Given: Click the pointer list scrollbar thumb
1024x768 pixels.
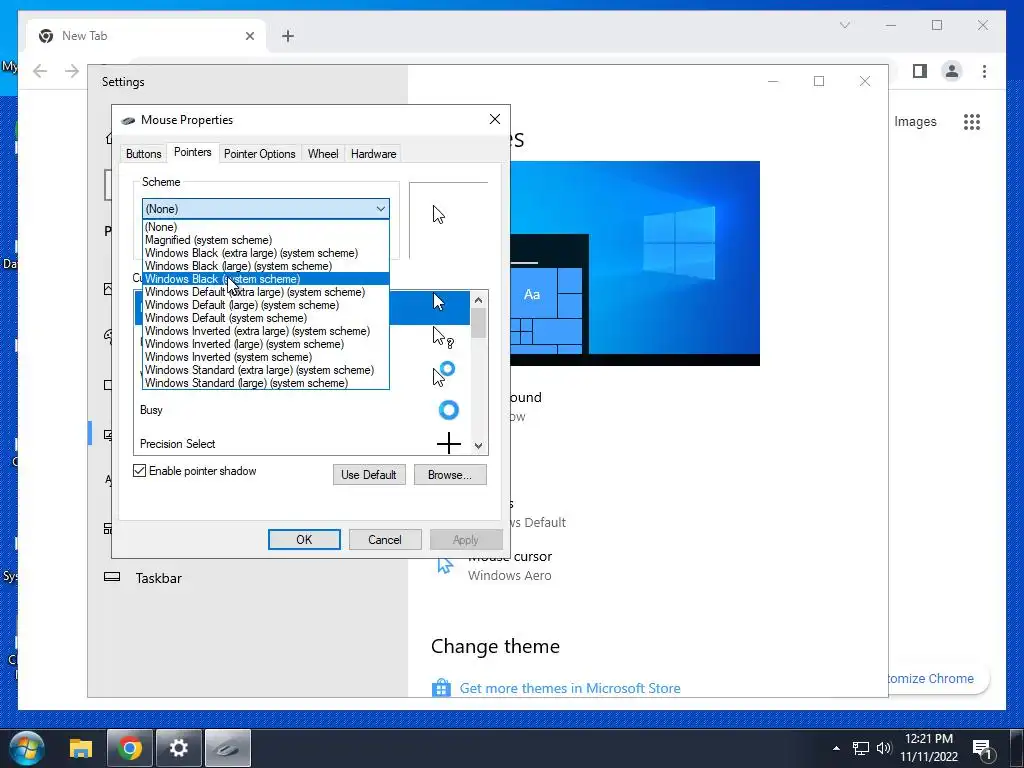Looking at the screenshot, I should point(479,323).
